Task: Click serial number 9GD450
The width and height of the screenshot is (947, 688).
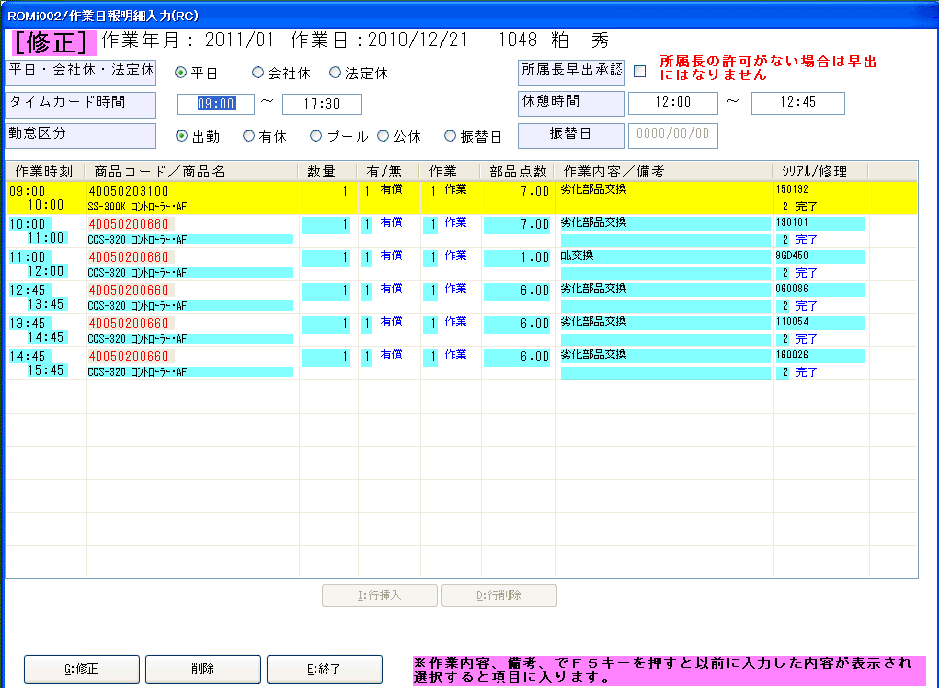Action: tap(820, 256)
